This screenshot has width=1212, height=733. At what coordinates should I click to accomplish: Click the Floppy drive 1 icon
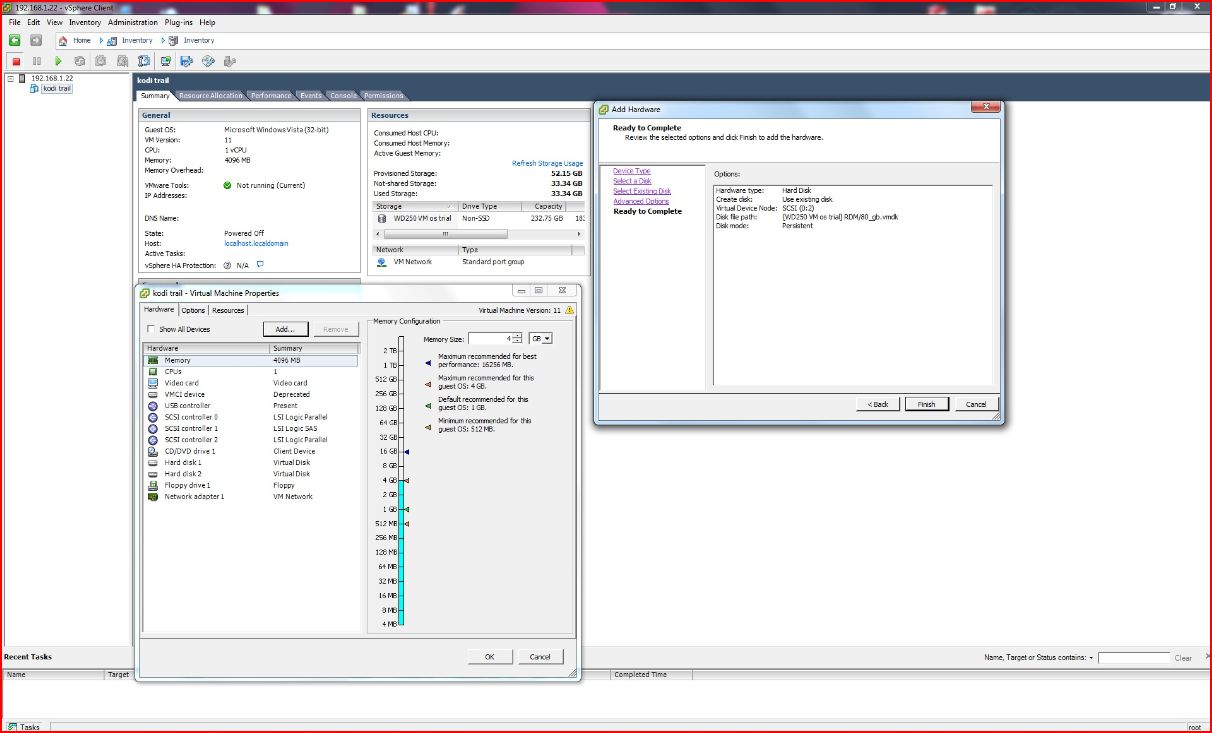click(x=153, y=485)
